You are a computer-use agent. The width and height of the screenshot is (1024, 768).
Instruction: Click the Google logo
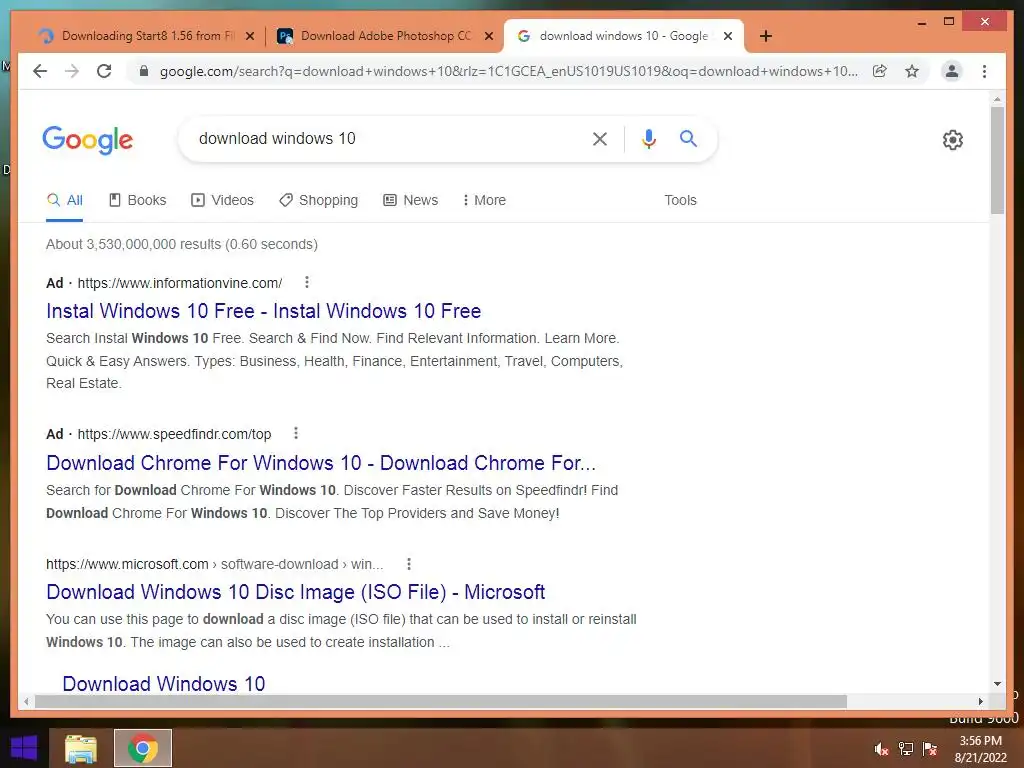click(x=88, y=140)
